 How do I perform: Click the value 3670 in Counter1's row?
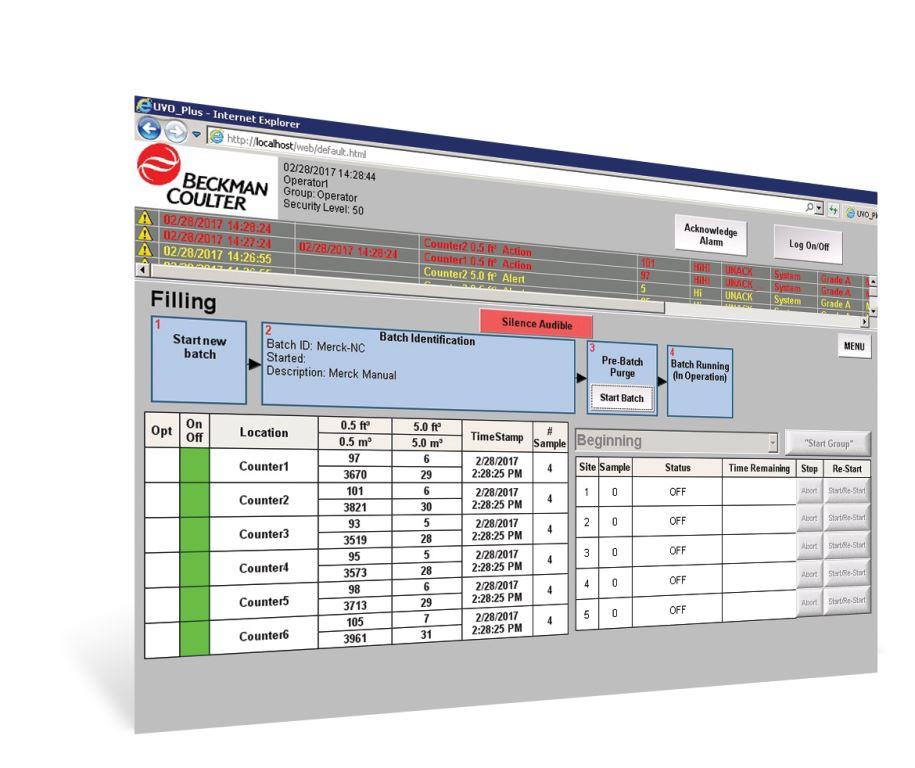(x=355, y=474)
